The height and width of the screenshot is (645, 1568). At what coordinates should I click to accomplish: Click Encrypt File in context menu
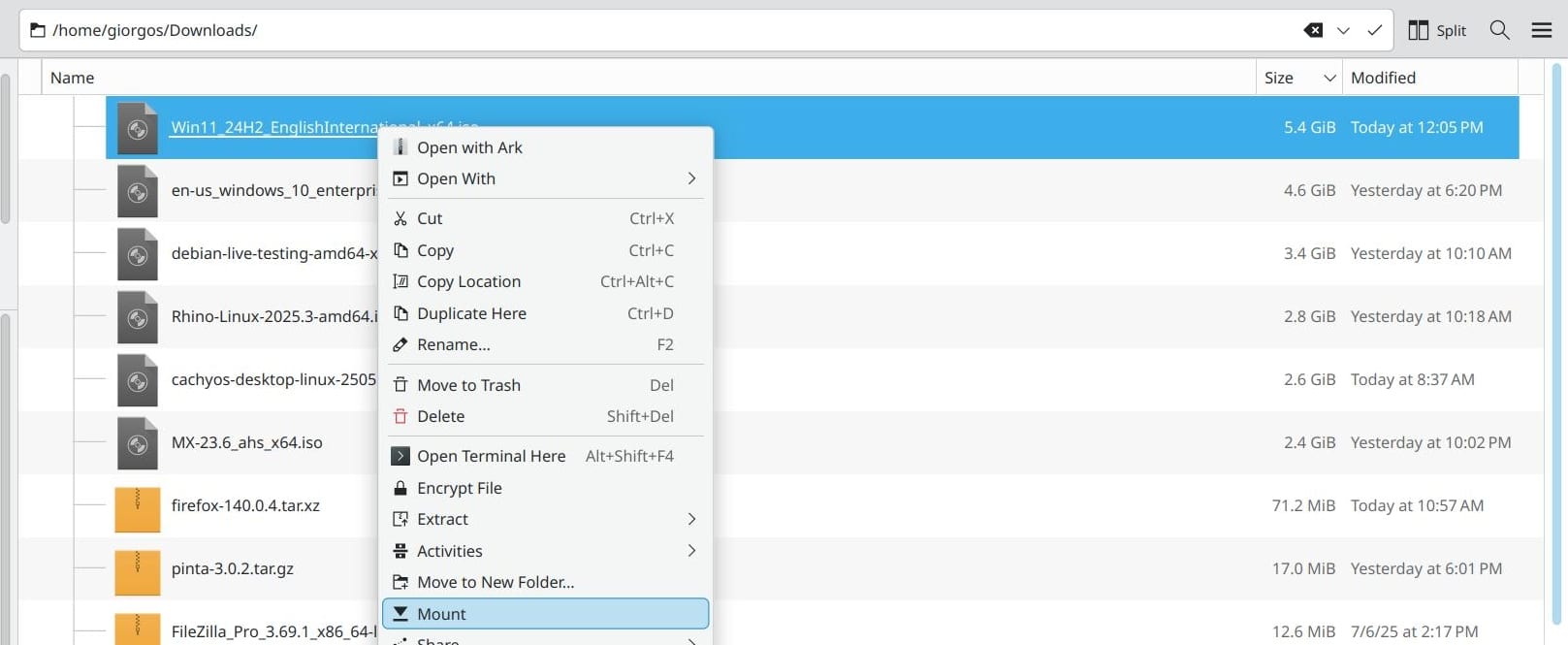[x=459, y=488]
